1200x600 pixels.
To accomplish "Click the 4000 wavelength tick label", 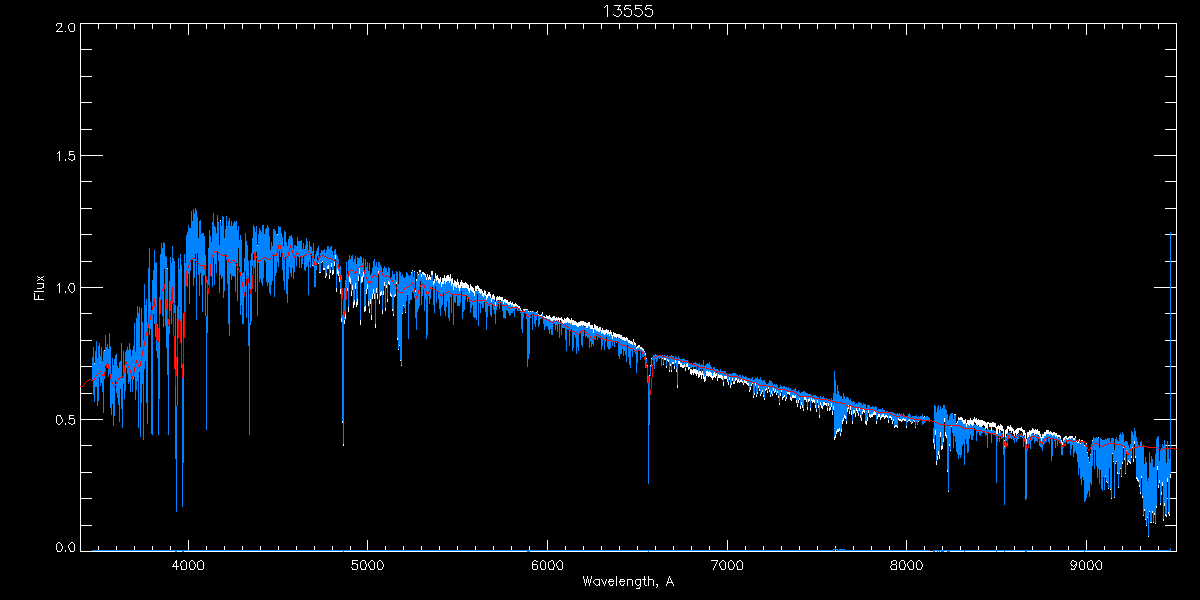I will click(187, 564).
